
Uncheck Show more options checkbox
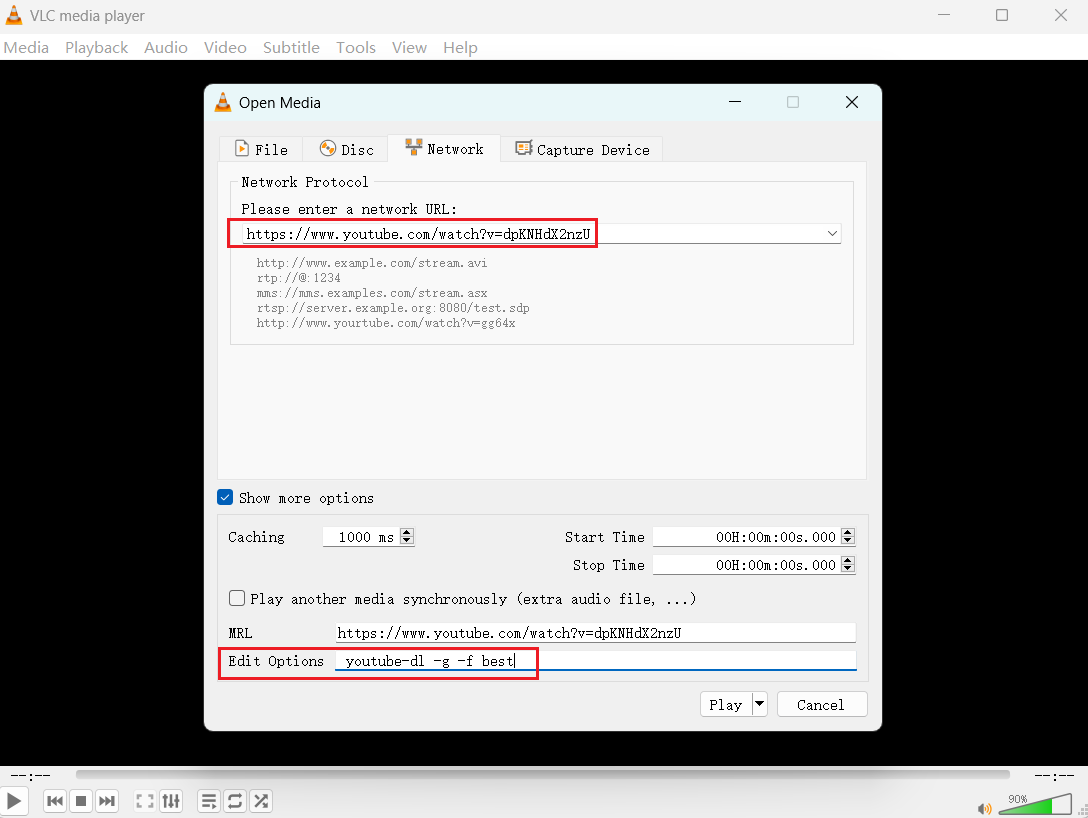225,497
